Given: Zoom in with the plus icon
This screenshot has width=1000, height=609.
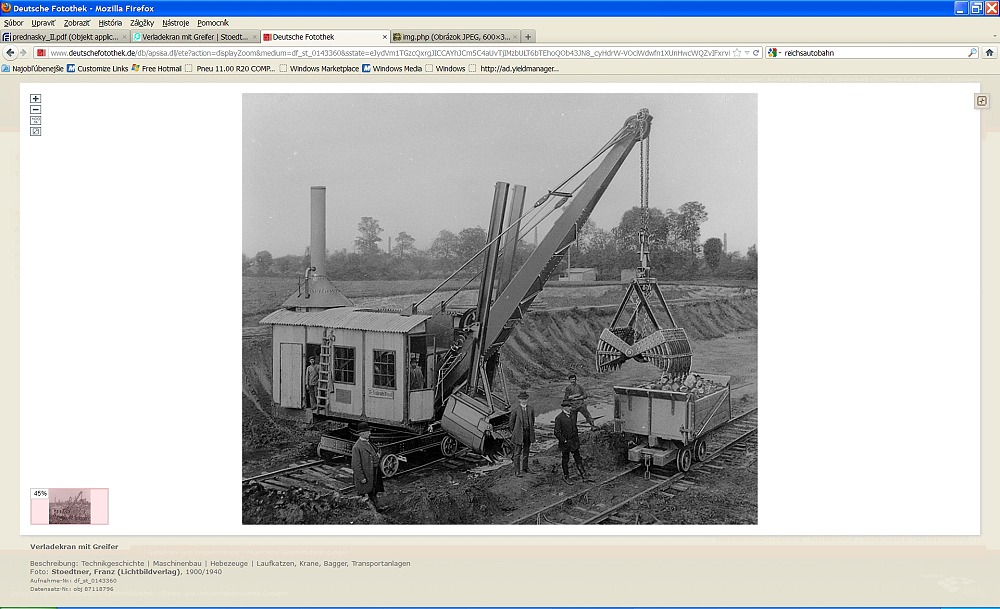Looking at the screenshot, I should (x=36, y=99).
